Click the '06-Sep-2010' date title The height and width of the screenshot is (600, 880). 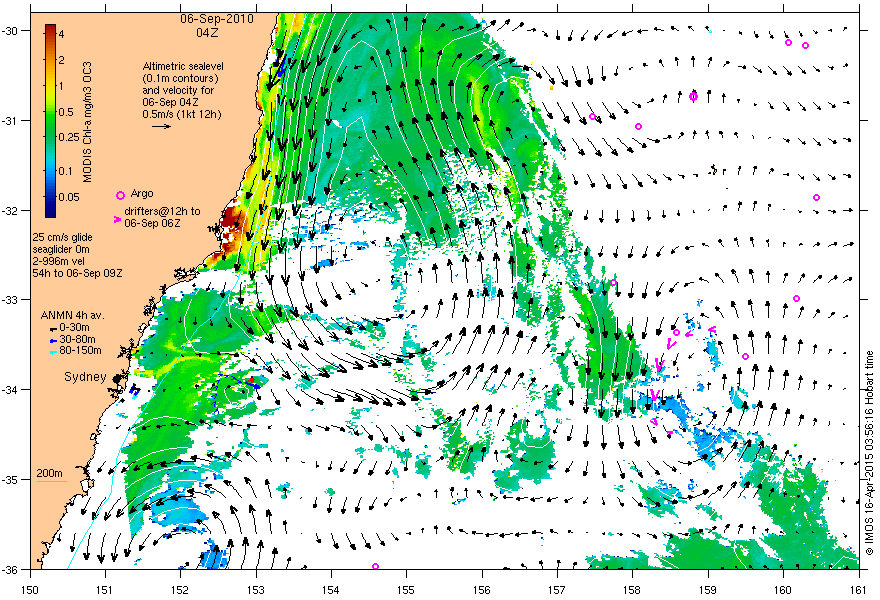click(x=217, y=19)
